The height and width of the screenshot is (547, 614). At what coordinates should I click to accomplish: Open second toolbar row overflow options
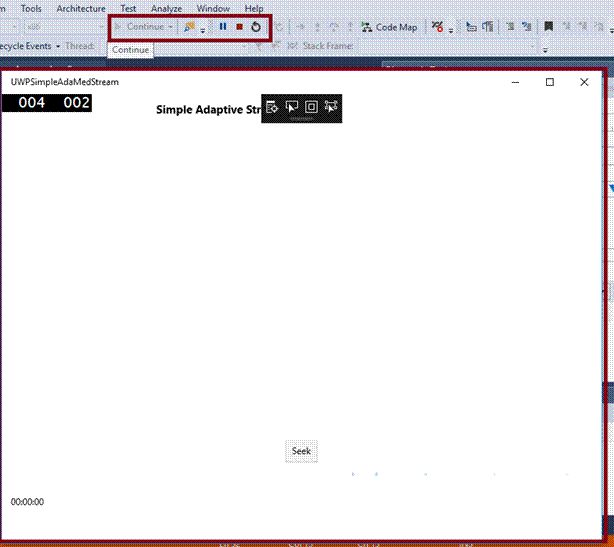coord(545,49)
